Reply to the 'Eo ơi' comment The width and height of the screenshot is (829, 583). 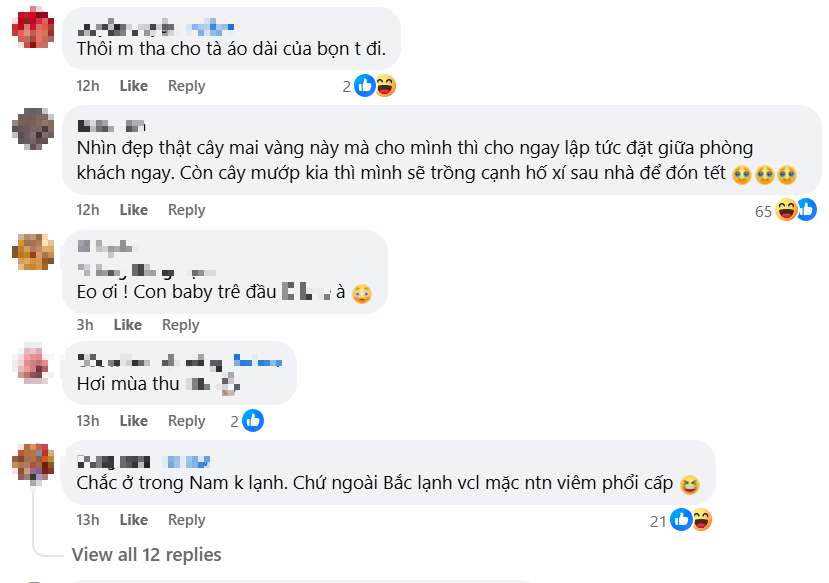pos(180,325)
